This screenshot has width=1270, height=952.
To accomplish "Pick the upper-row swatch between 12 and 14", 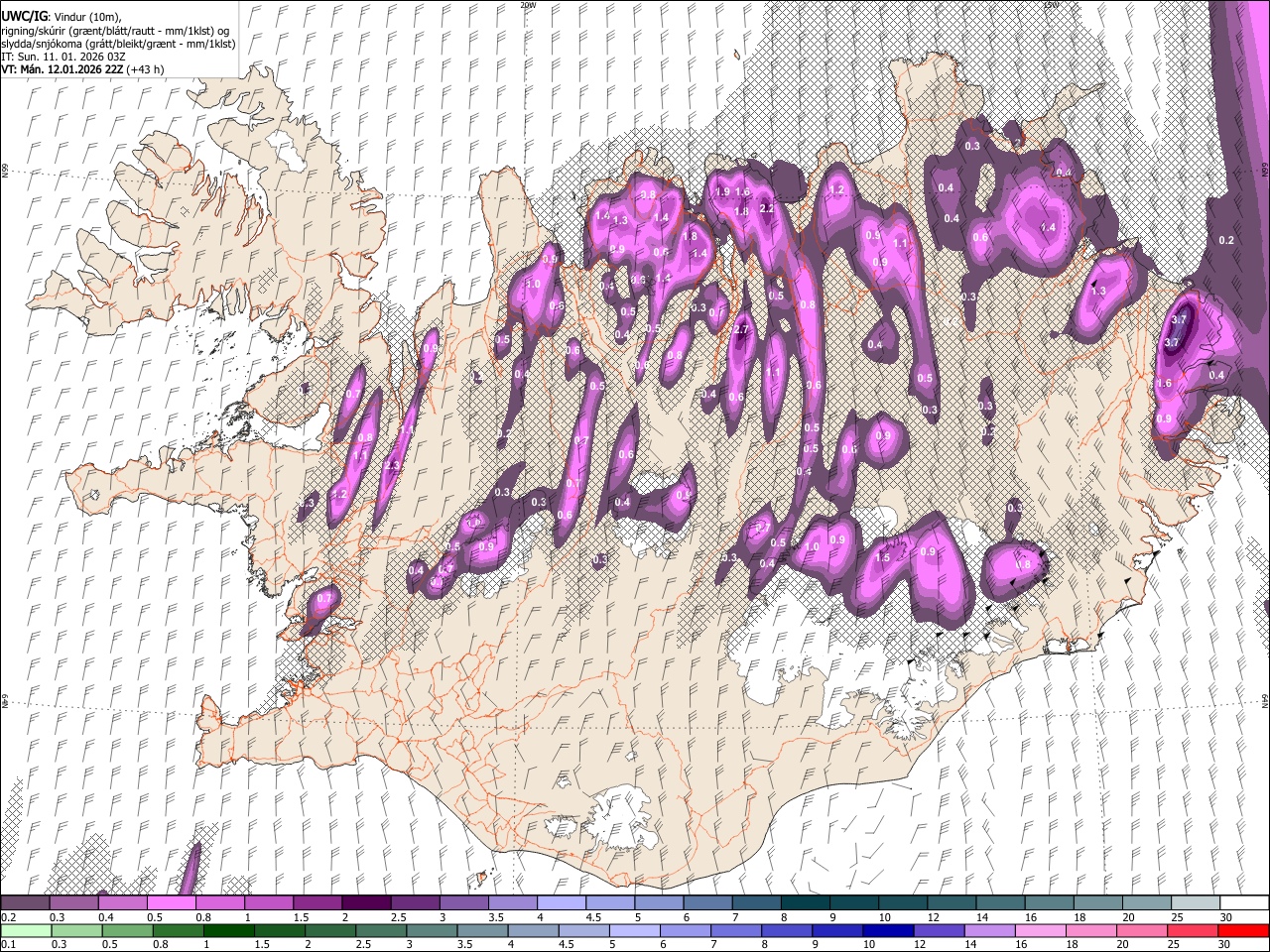I will [952, 903].
